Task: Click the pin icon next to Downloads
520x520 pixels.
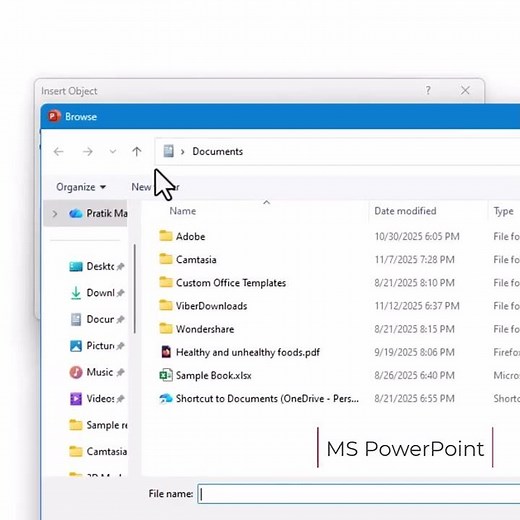Action: (121, 293)
